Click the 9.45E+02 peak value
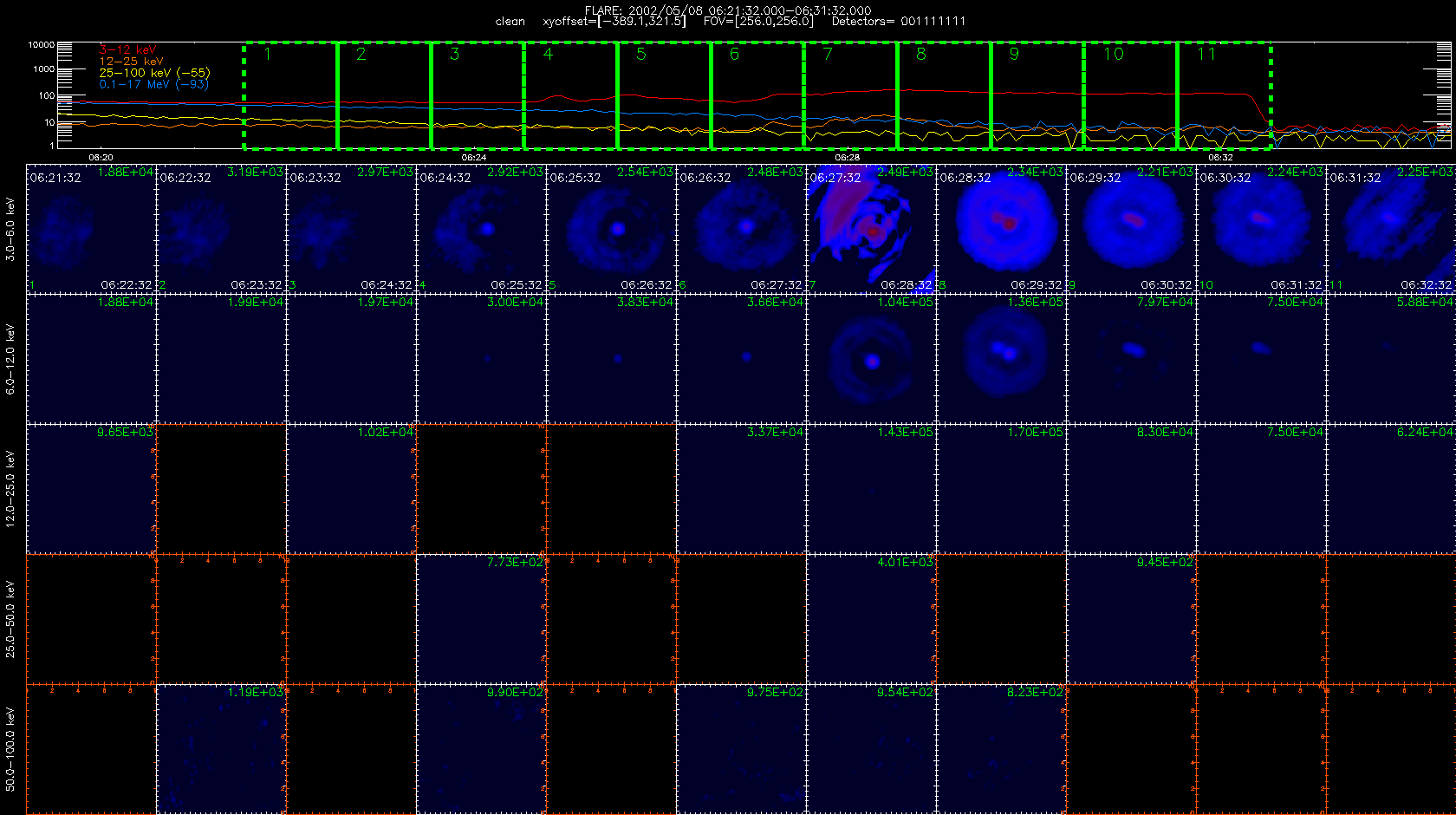The height and width of the screenshot is (815, 1456). point(1165,562)
